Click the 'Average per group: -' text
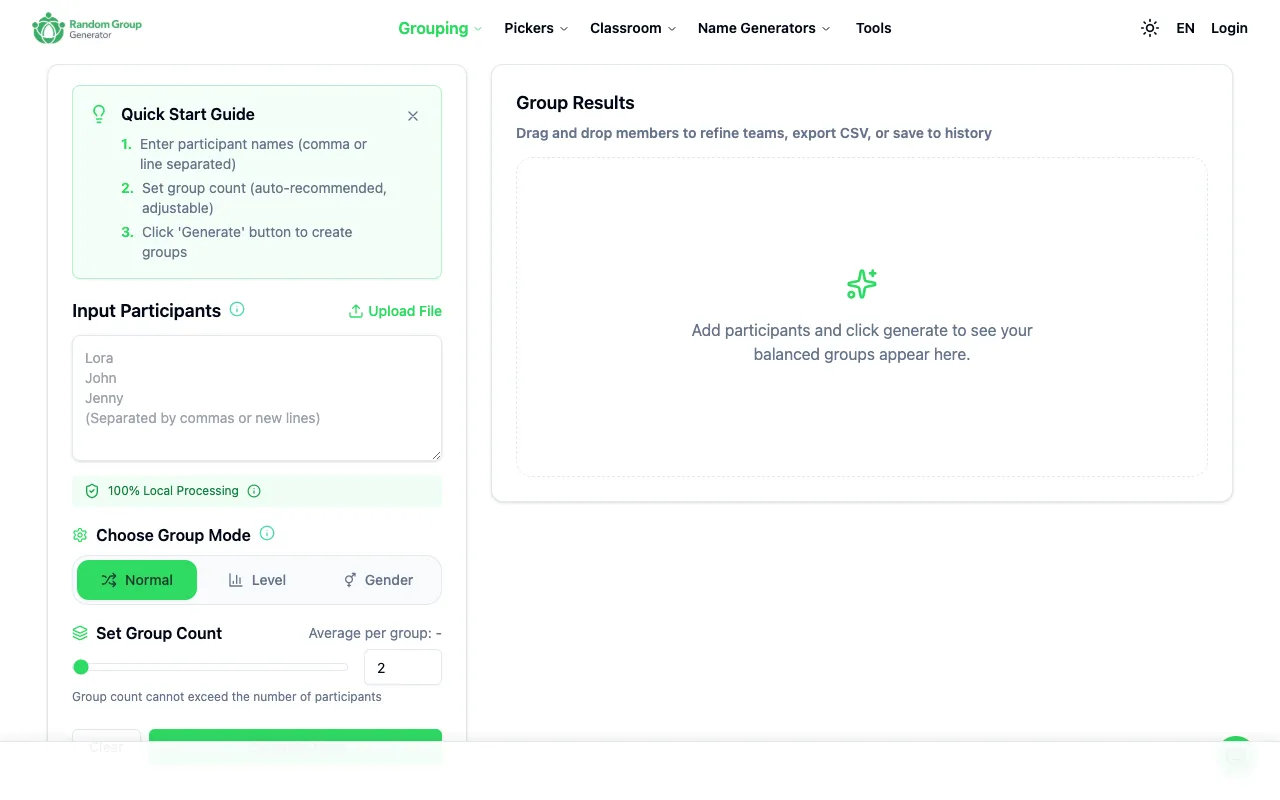Image resolution: width=1280 pixels, height=800 pixels. [375, 633]
